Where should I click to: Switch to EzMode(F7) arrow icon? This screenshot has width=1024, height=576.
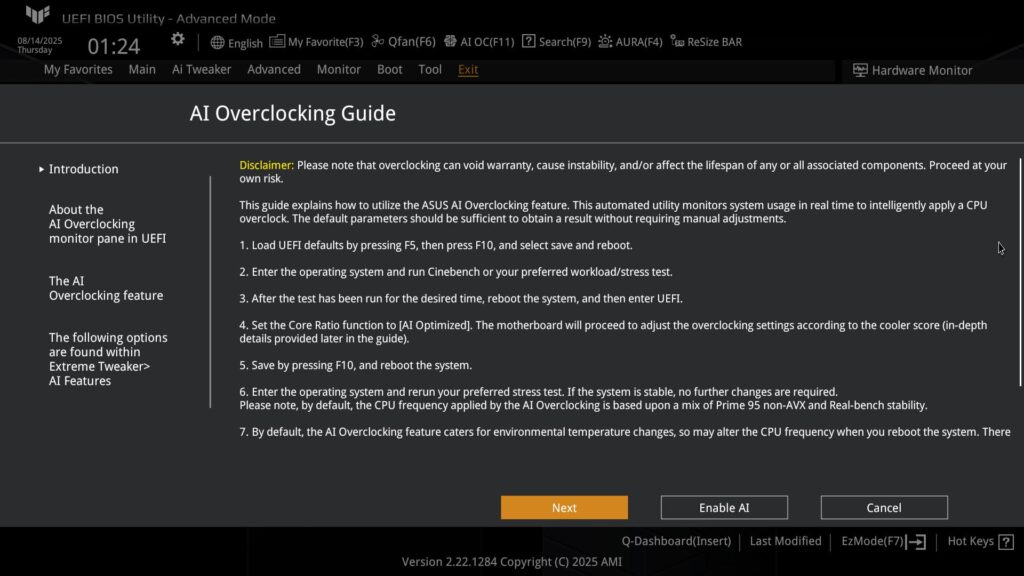[916, 541]
